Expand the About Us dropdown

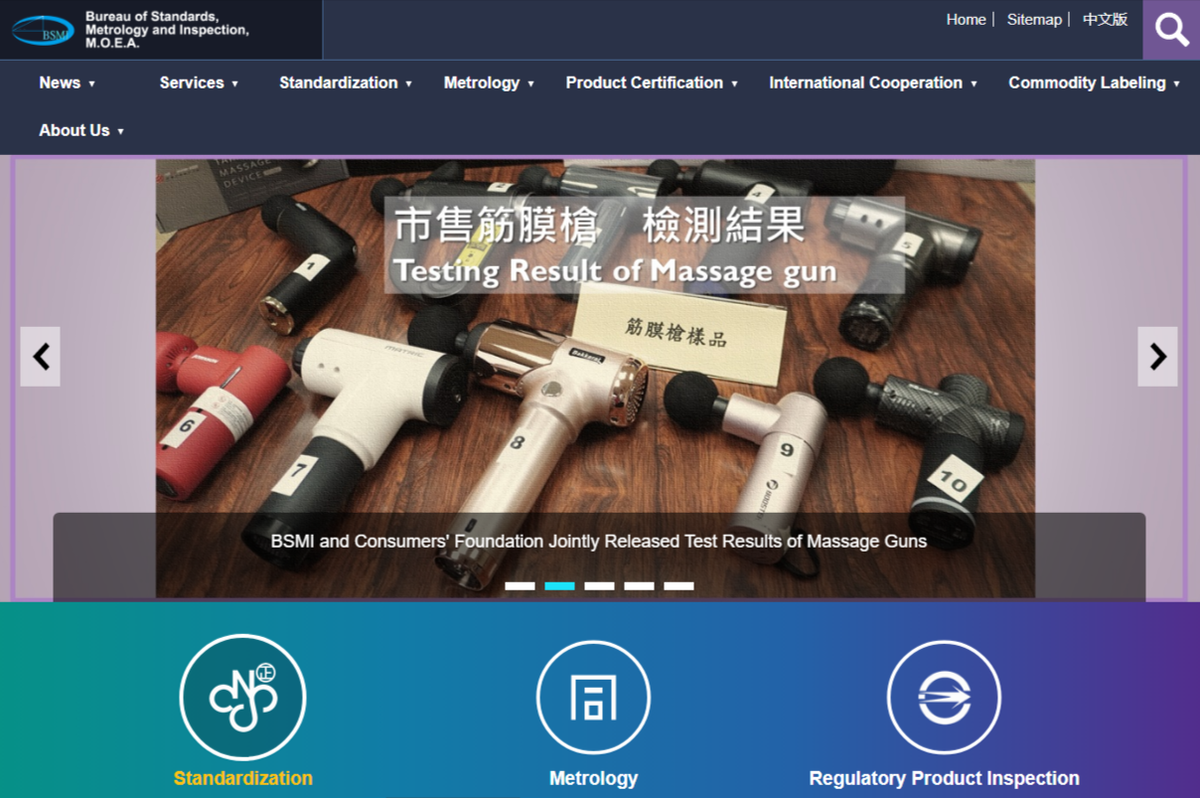[81, 130]
